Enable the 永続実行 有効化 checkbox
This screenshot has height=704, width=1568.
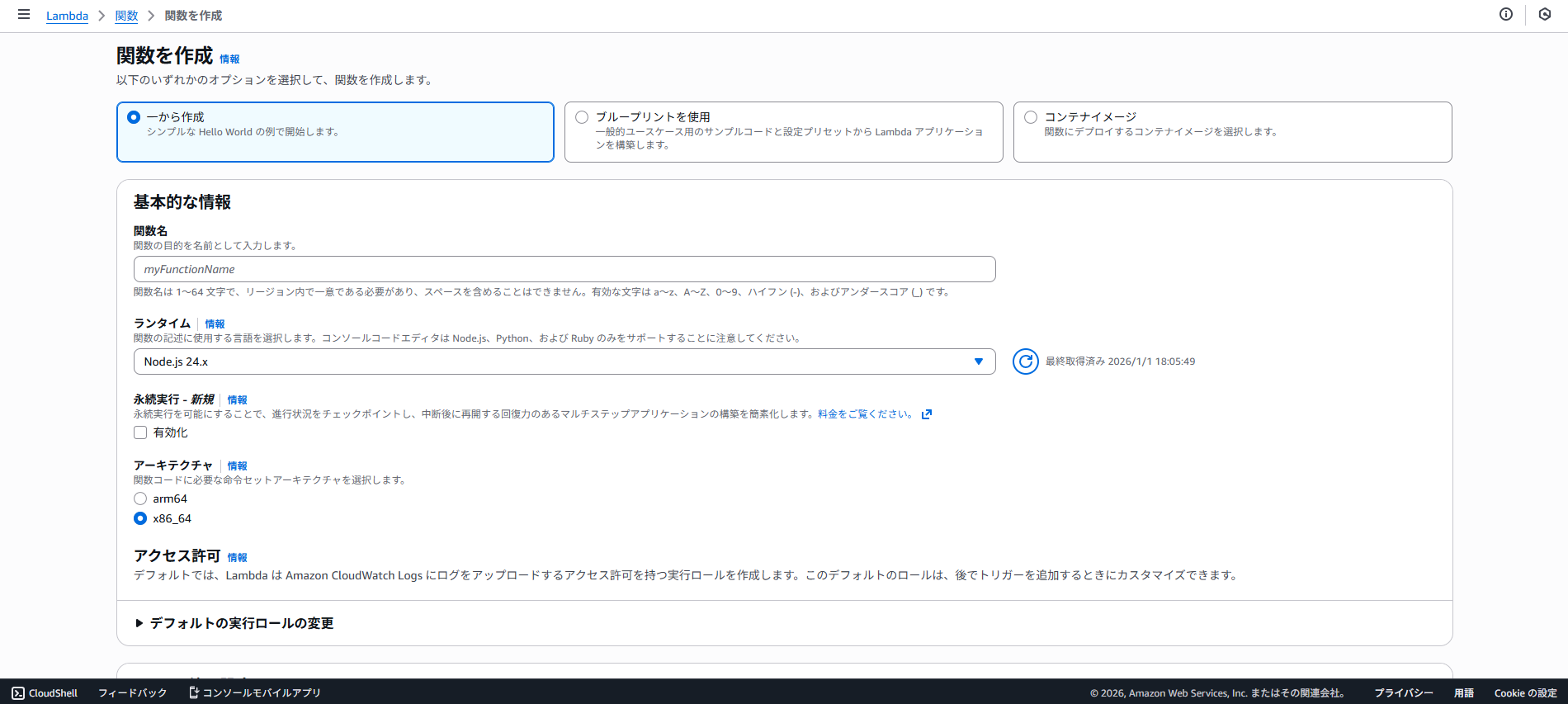140,432
